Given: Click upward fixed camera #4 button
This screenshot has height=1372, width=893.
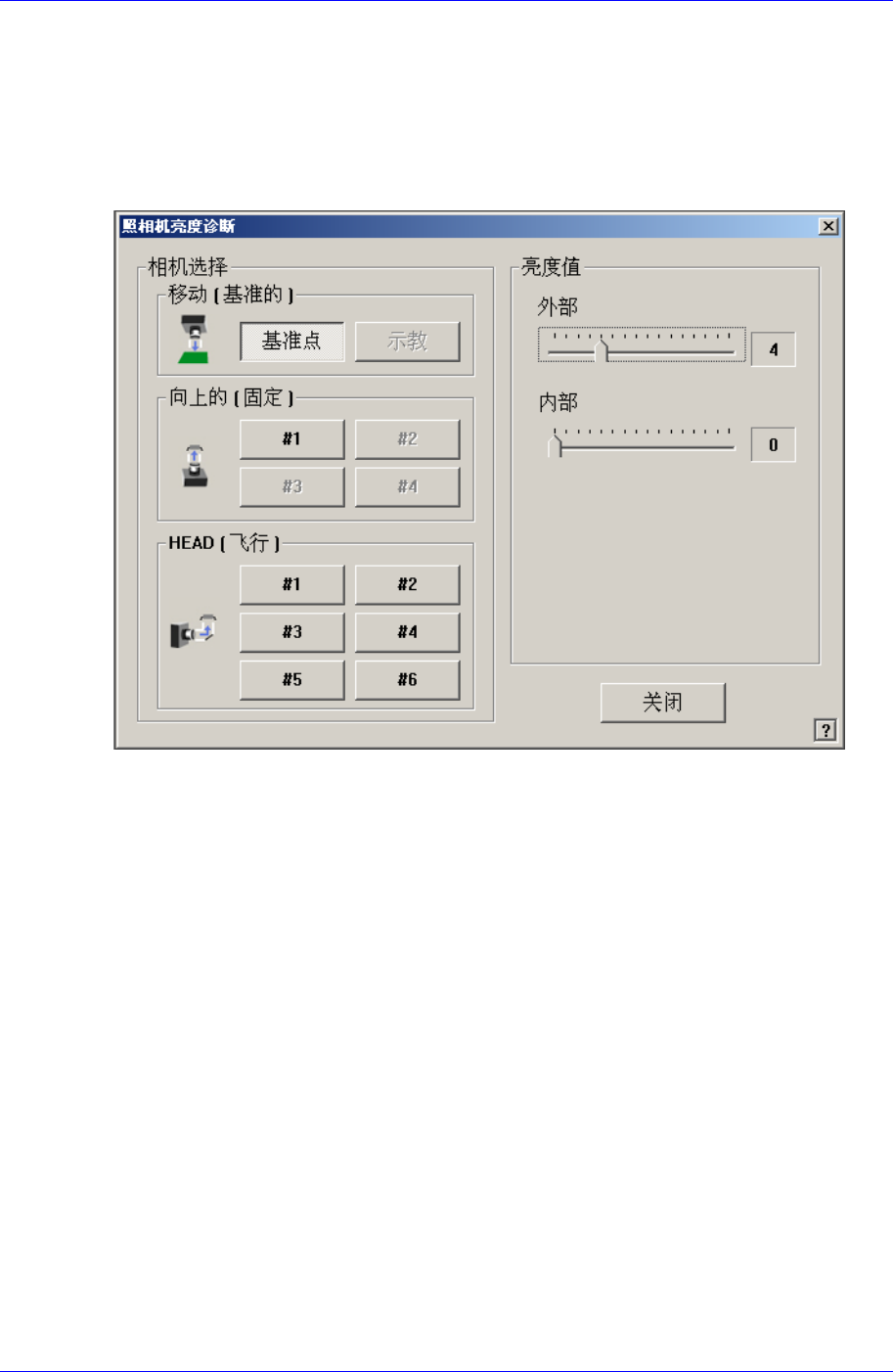Looking at the screenshot, I should tap(407, 486).
